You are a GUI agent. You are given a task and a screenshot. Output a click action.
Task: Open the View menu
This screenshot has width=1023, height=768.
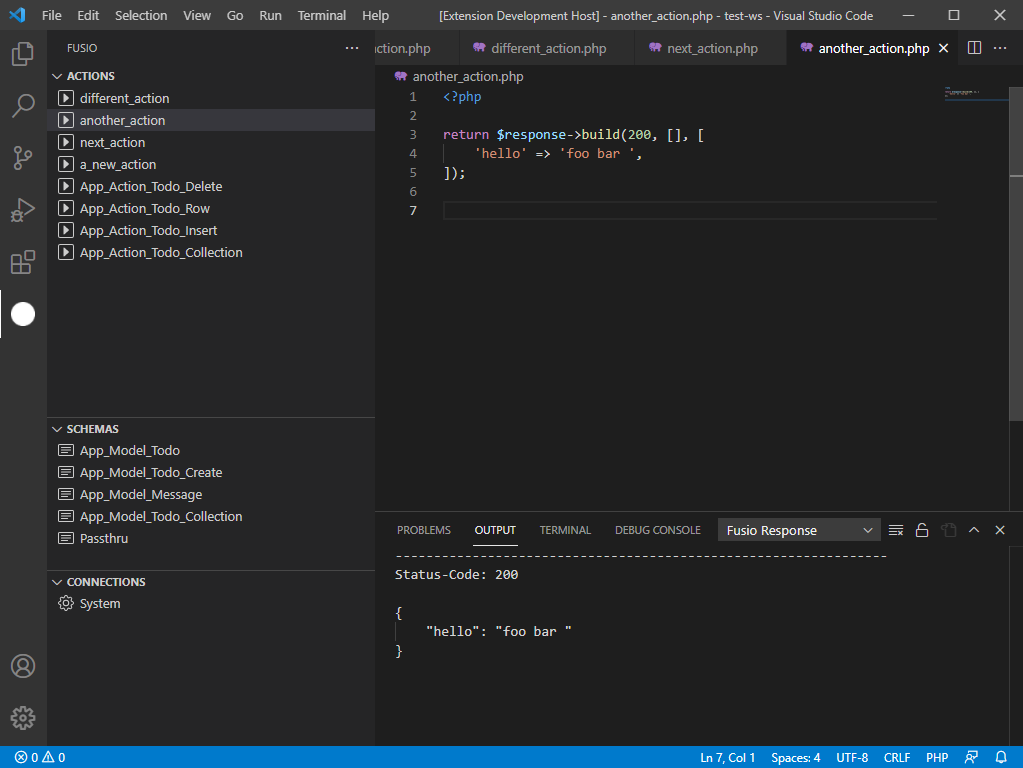[x=196, y=15]
